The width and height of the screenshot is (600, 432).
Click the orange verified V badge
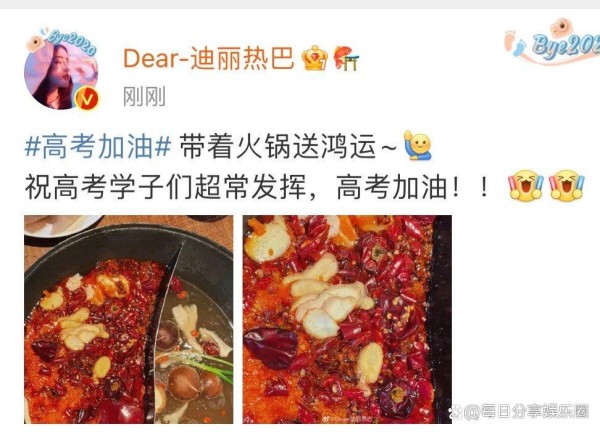tap(87, 99)
